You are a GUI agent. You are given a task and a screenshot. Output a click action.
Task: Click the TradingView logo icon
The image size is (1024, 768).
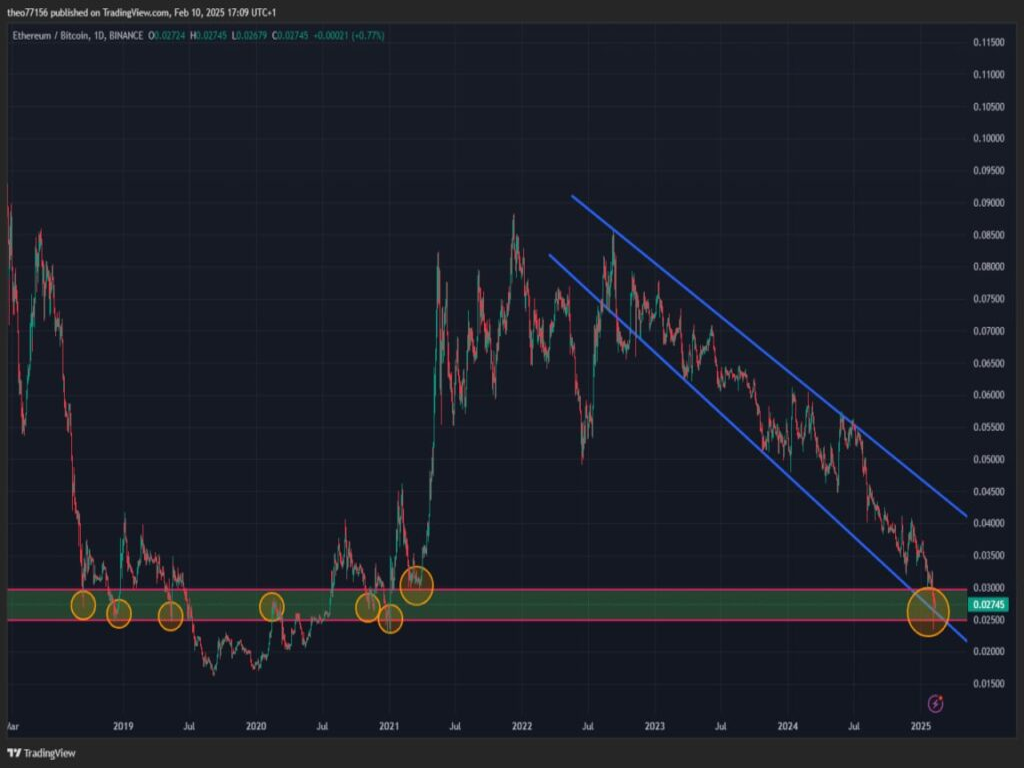(14, 753)
